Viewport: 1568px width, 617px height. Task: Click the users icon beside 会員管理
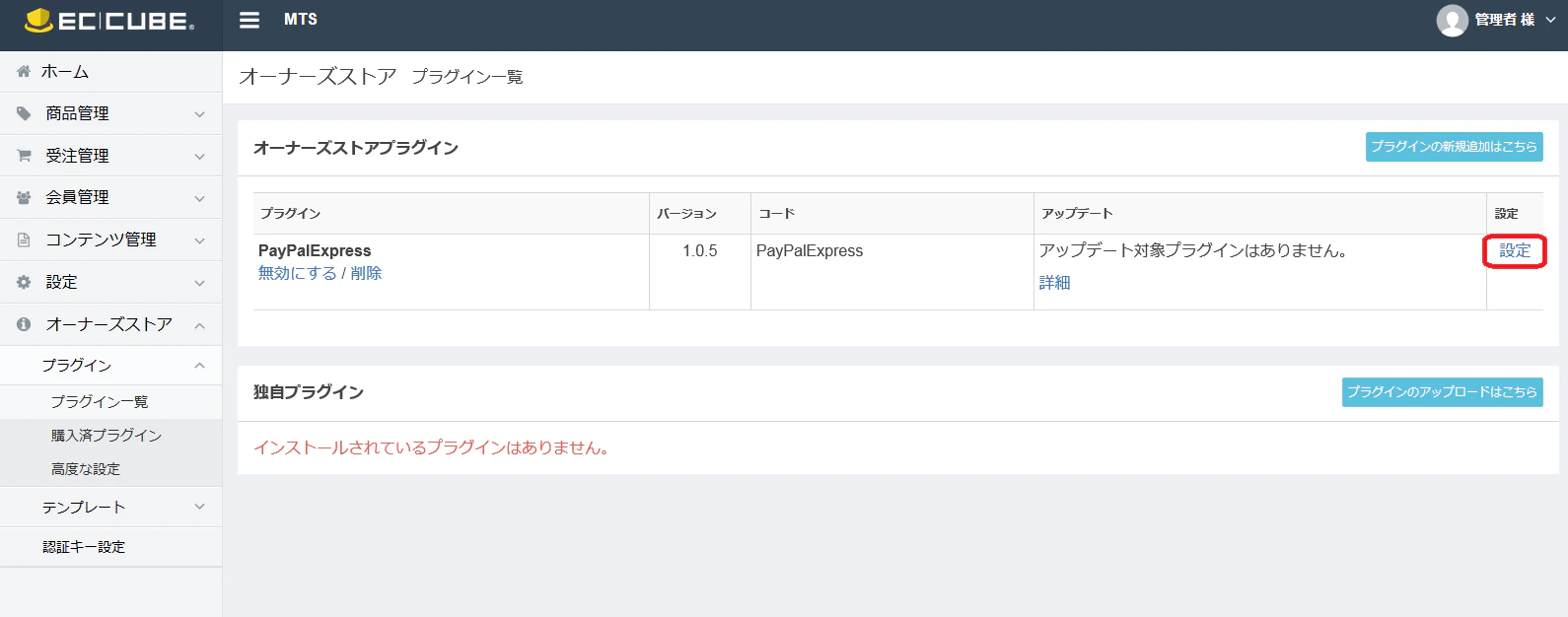[x=24, y=197]
